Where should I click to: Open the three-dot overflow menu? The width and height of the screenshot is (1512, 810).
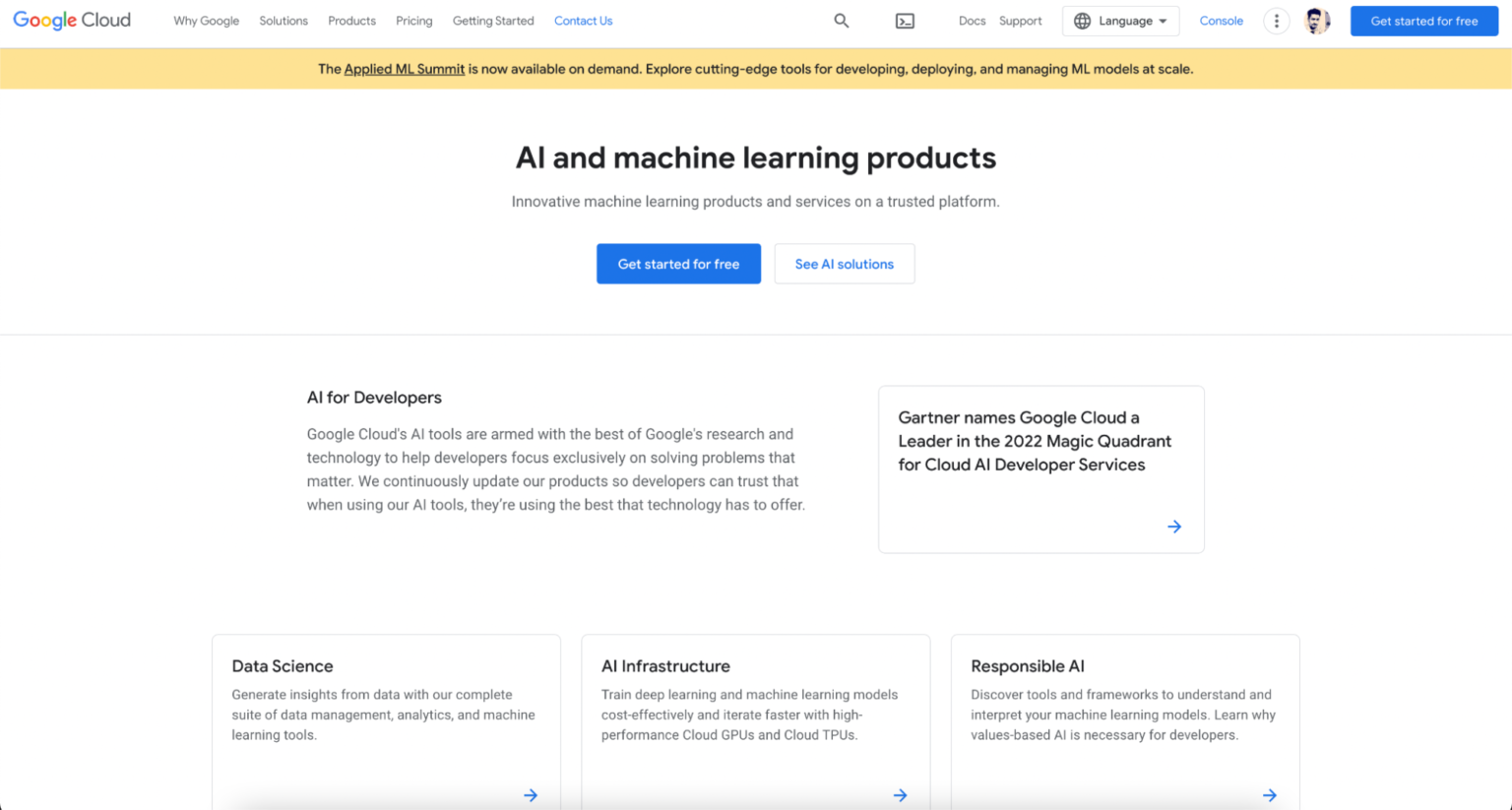pos(1276,20)
